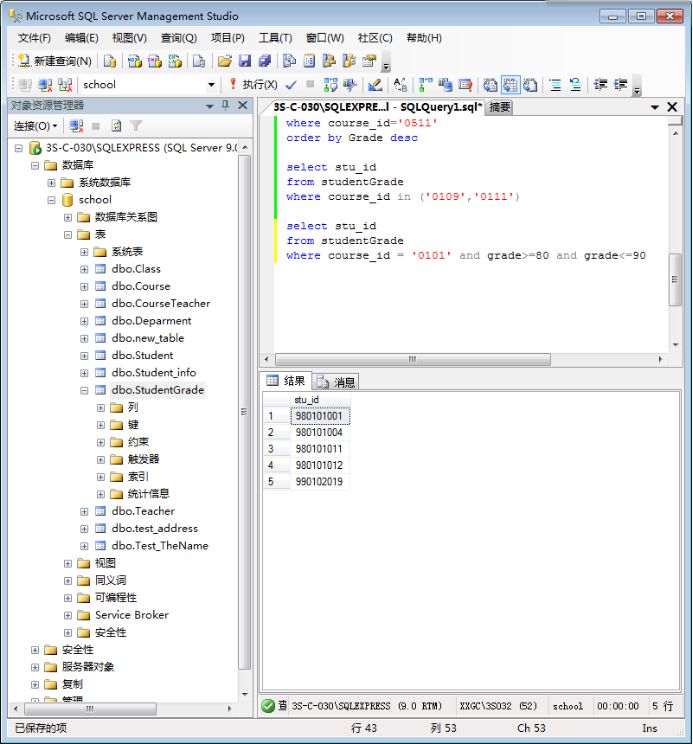The image size is (693, 744).
Task: Parse the query with the checkmark icon
Action: click(x=291, y=85)
